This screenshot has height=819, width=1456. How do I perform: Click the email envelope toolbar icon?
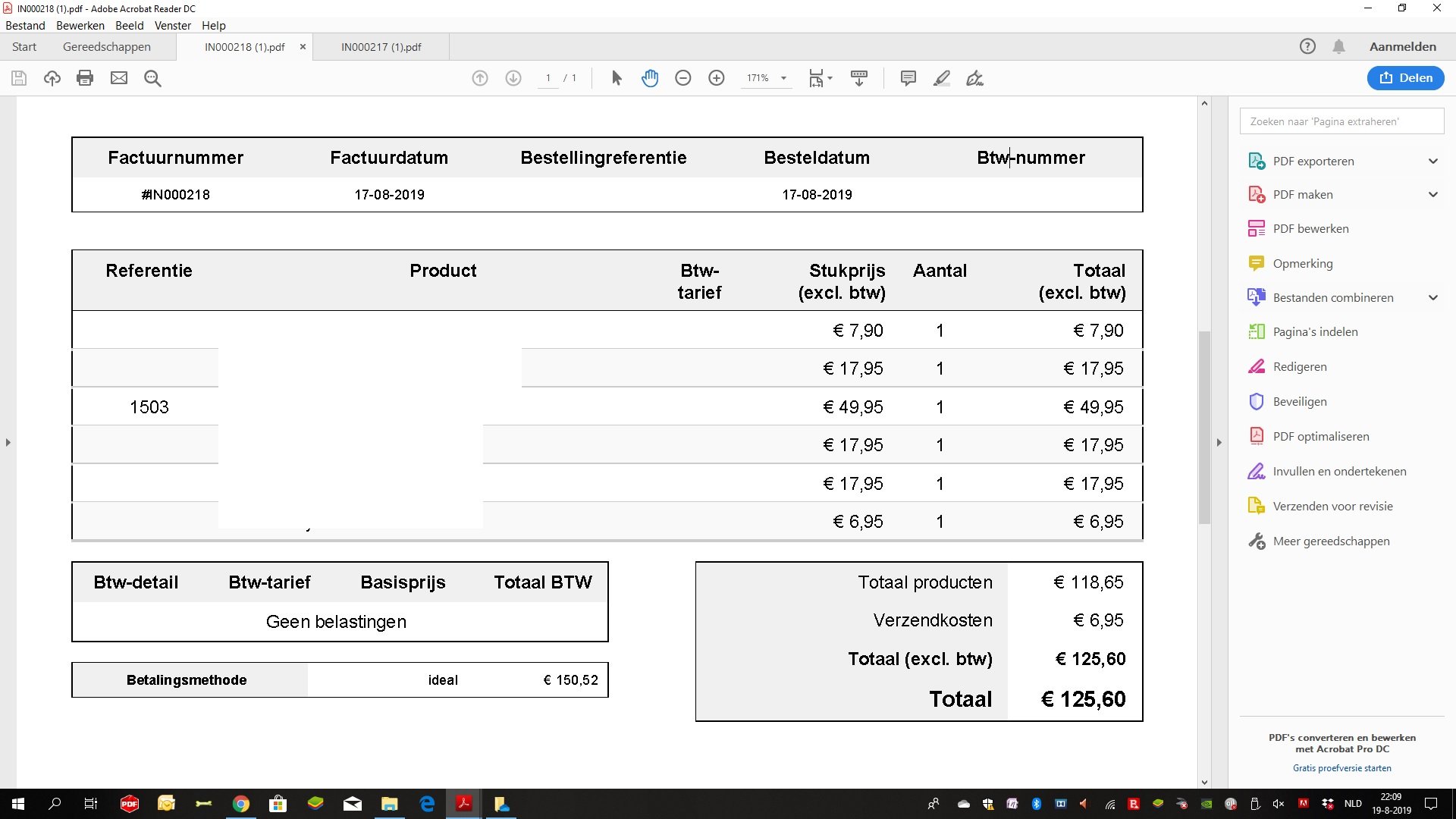119,78
